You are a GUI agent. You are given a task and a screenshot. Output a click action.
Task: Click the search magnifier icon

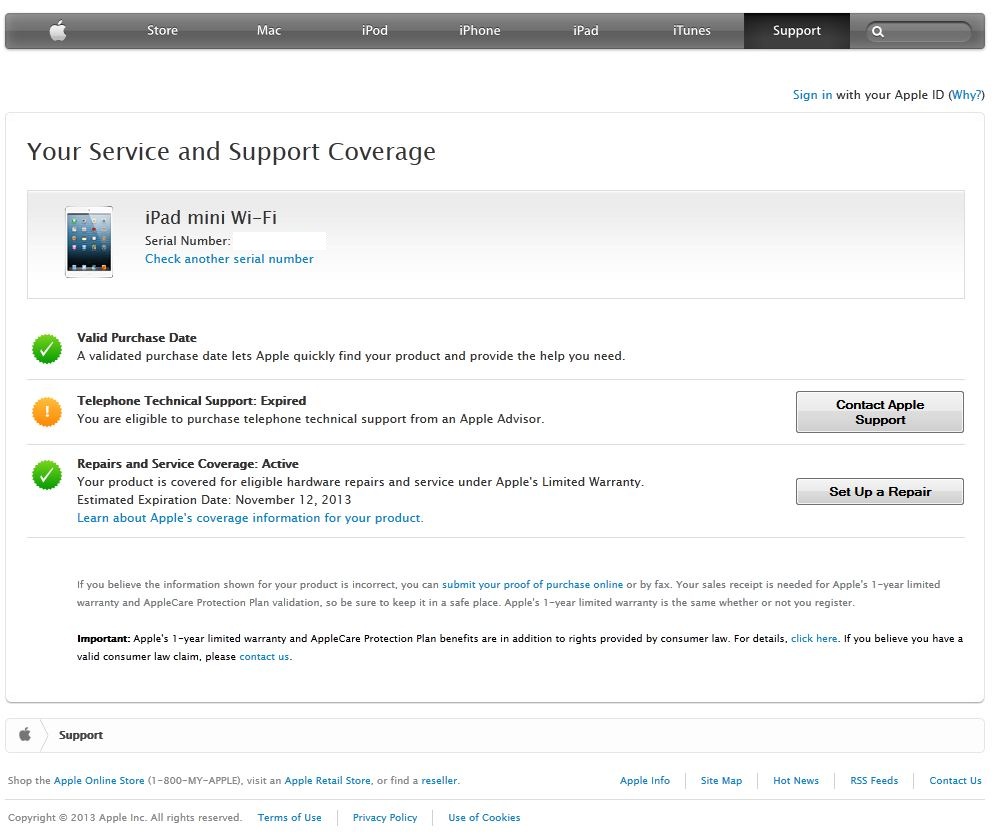878,31
